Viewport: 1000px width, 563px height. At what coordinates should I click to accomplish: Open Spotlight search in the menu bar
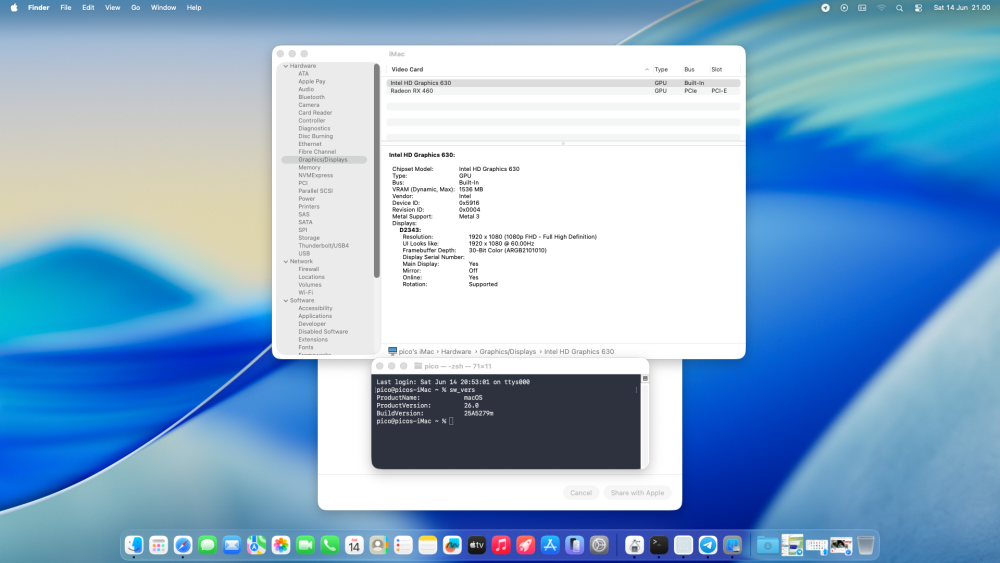click(899, 8)
